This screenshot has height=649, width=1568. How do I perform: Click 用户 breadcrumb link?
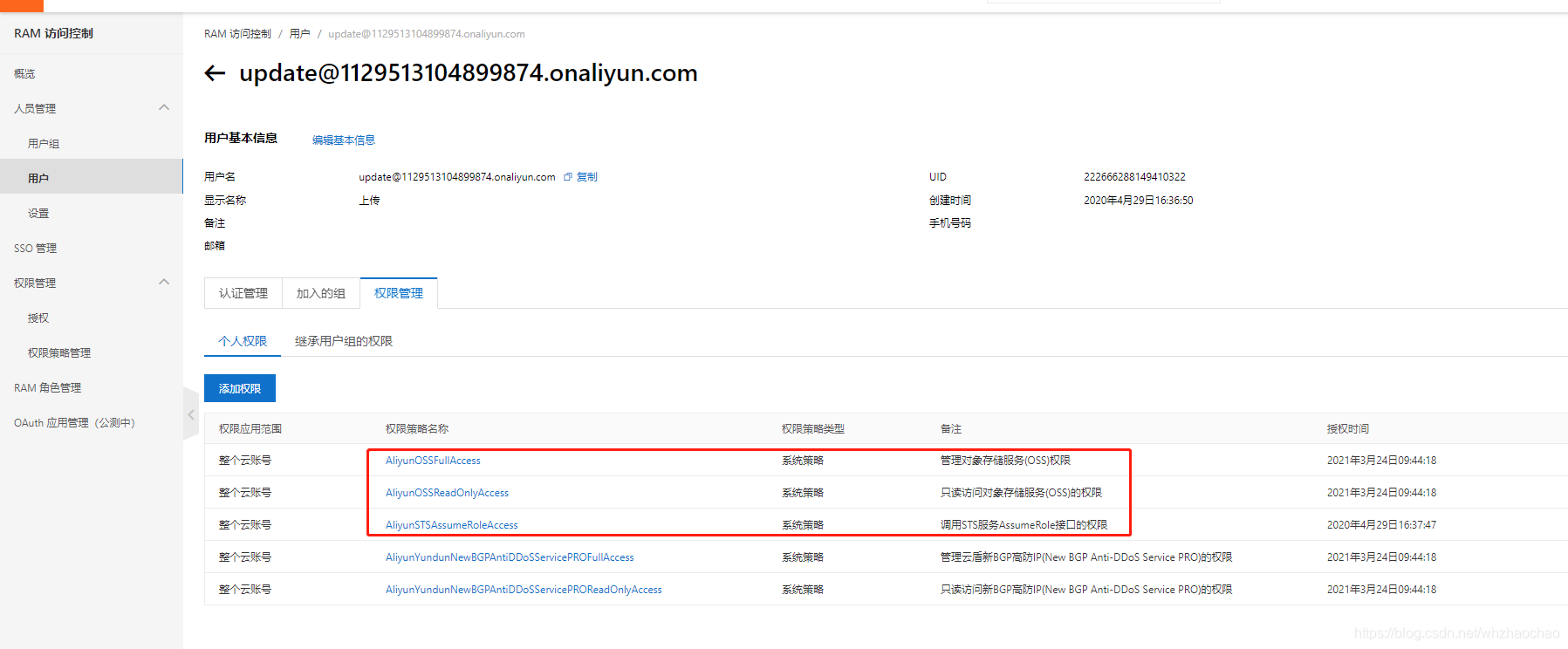(x=299, y=34)
